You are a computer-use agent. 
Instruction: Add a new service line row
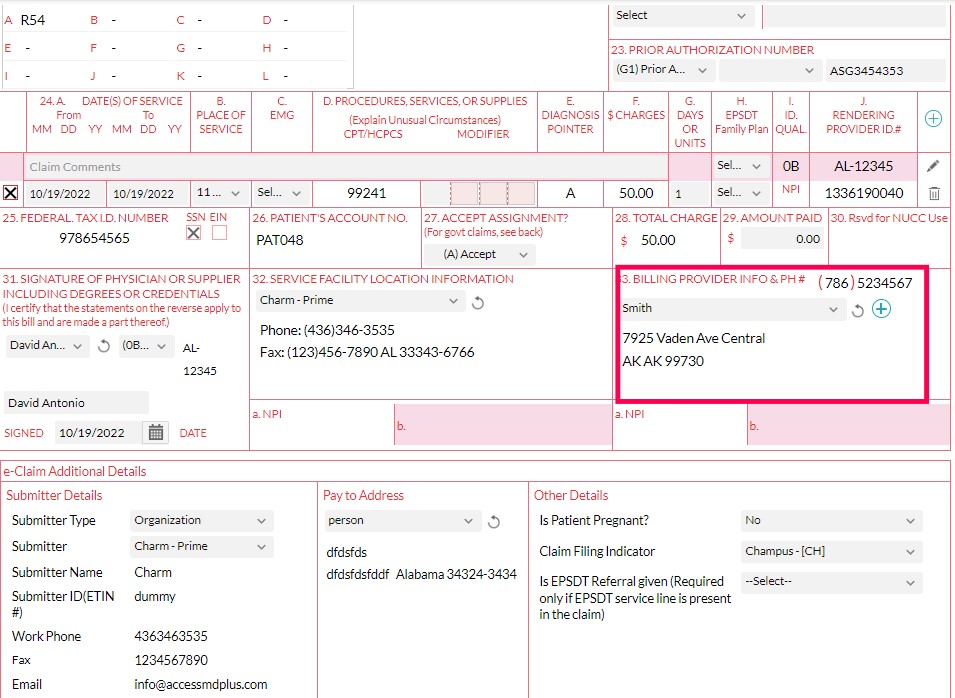(x=932, y=118)
